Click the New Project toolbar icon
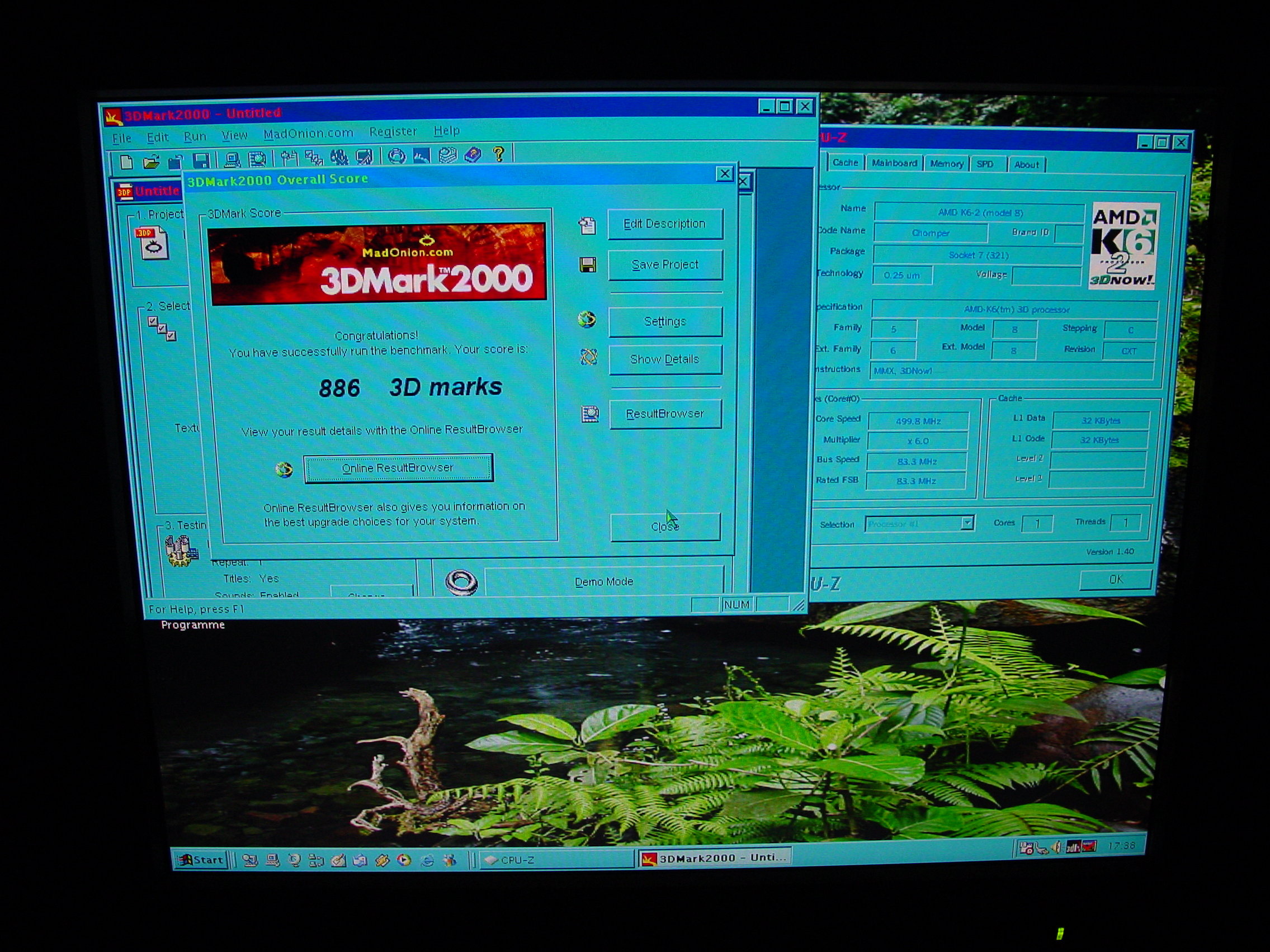 click(126, 163)
